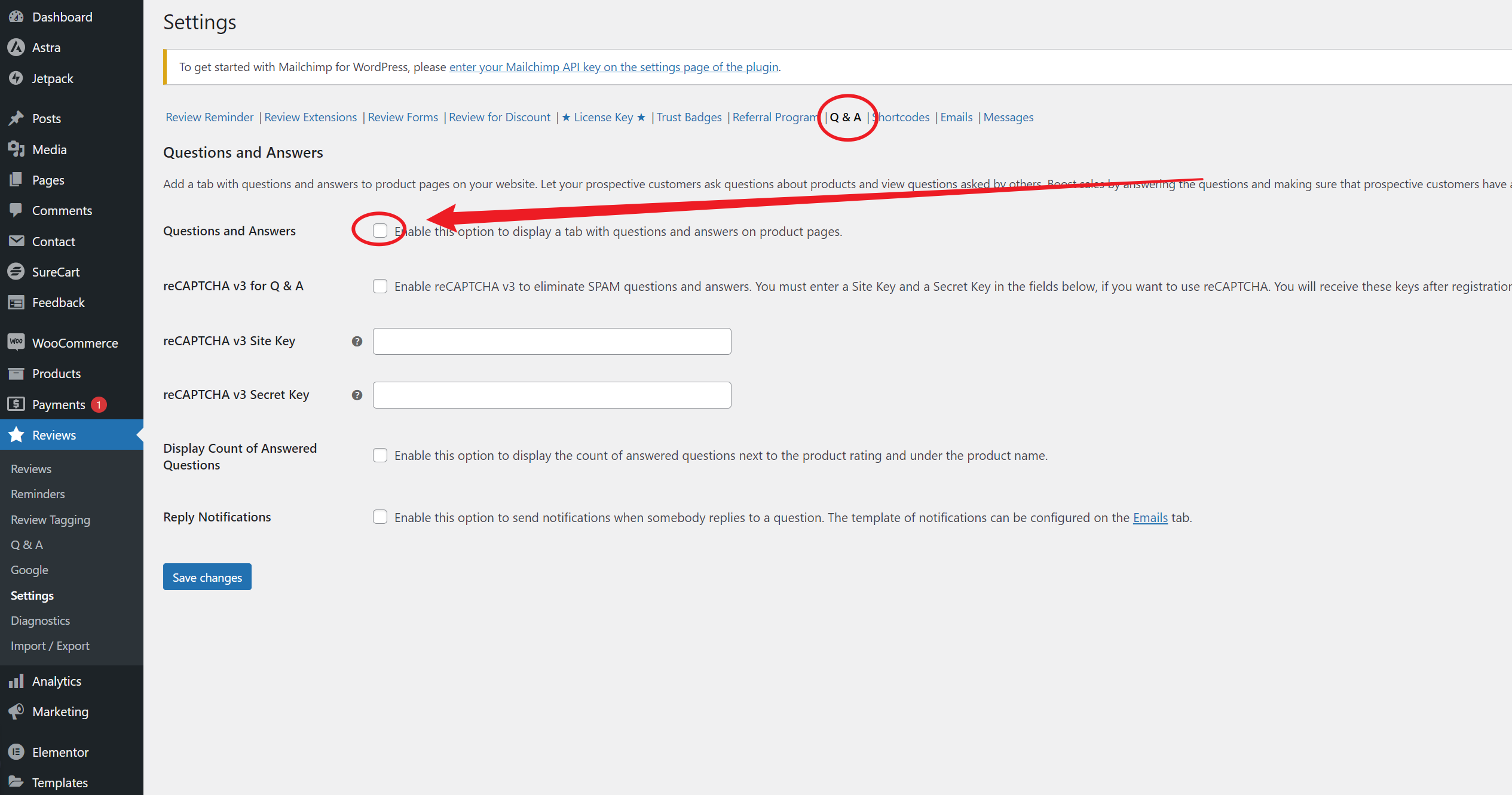Click the Elementor icon in sidebar
The width and height of the screenshot is (1512, 795).
click(17, 751)
